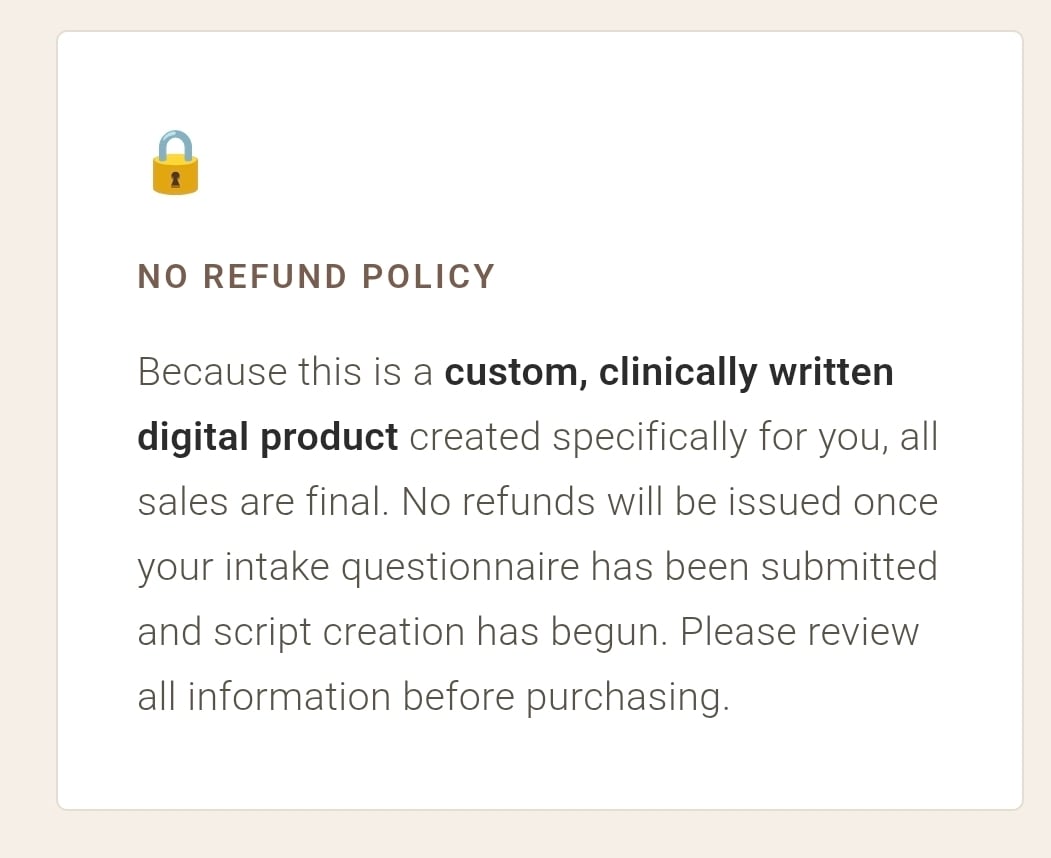Click the word 'your' before intake questionnaire
1051x858 pixels.
click(174, 567)
